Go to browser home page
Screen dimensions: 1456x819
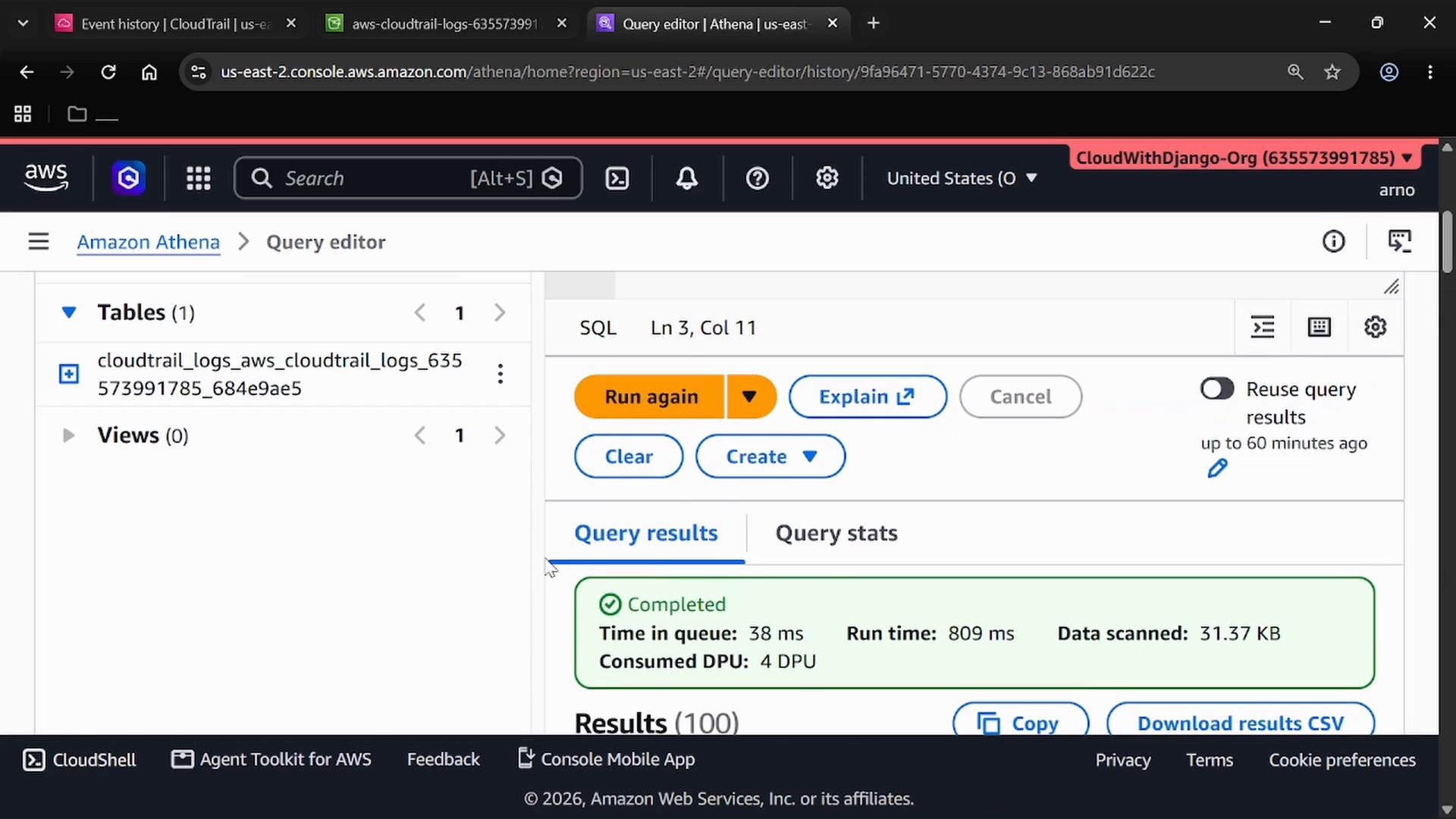point(149,72)
